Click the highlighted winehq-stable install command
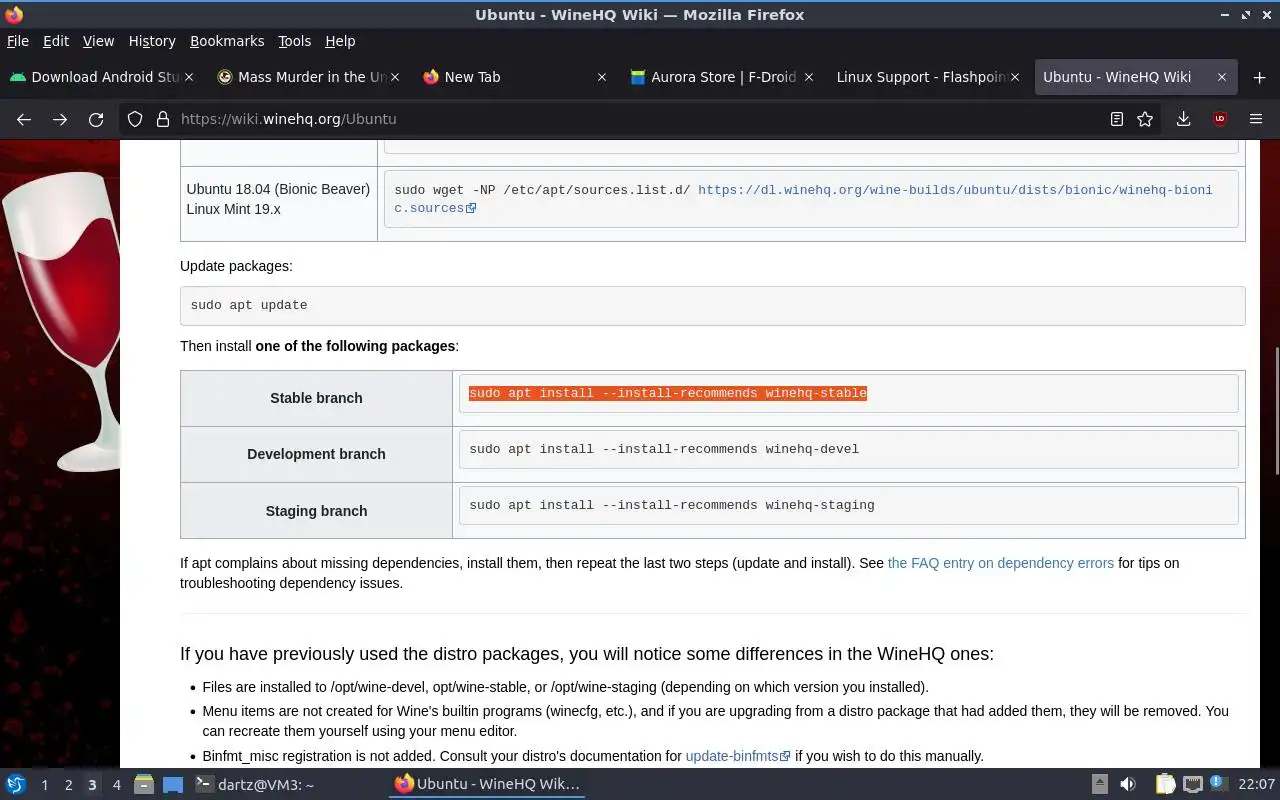This screenshot has height=800, width=1280. tap(668, 393)
